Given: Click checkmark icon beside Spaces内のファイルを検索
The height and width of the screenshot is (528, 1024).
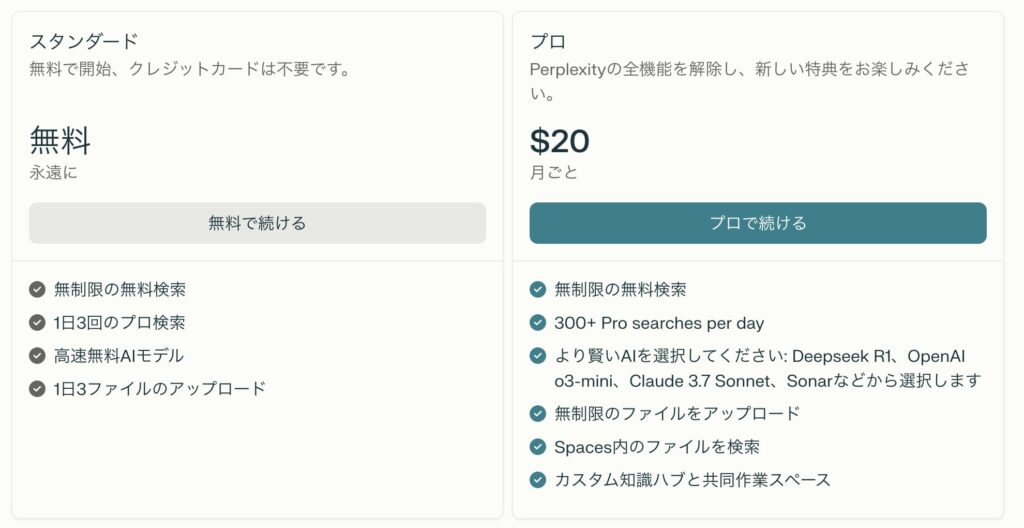Looking at the screenshot, I should click(x=537, y=446).
